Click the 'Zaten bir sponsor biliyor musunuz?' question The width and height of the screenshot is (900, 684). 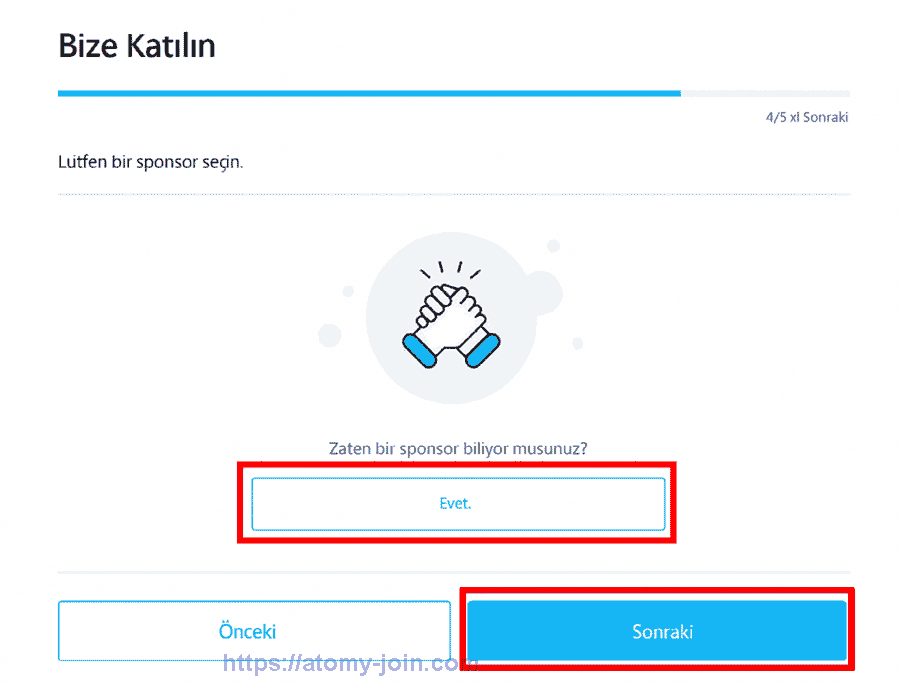click(x=458, y=448)
